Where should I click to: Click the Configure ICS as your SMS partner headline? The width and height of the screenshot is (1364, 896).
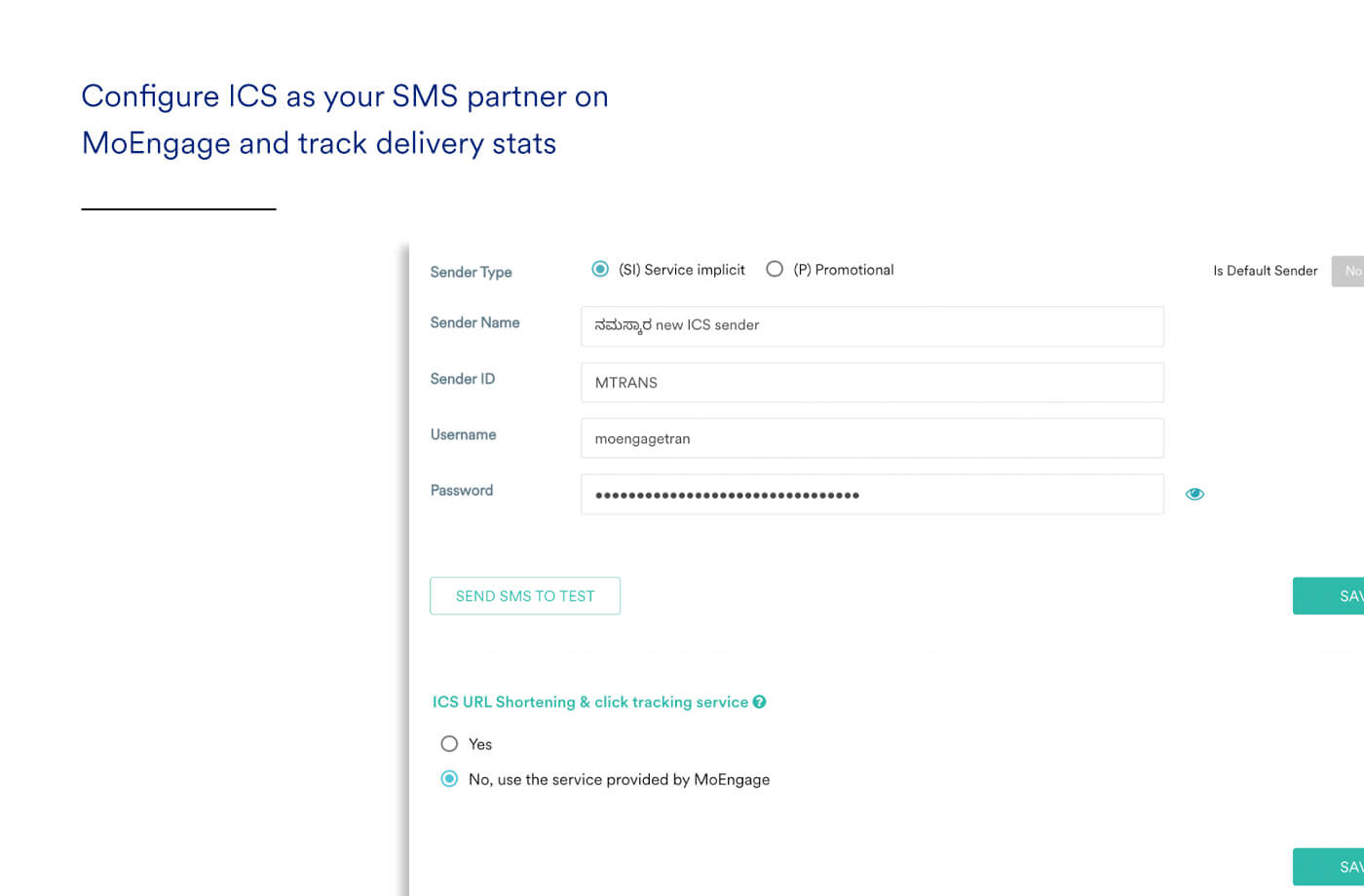[x=345, y=120]
